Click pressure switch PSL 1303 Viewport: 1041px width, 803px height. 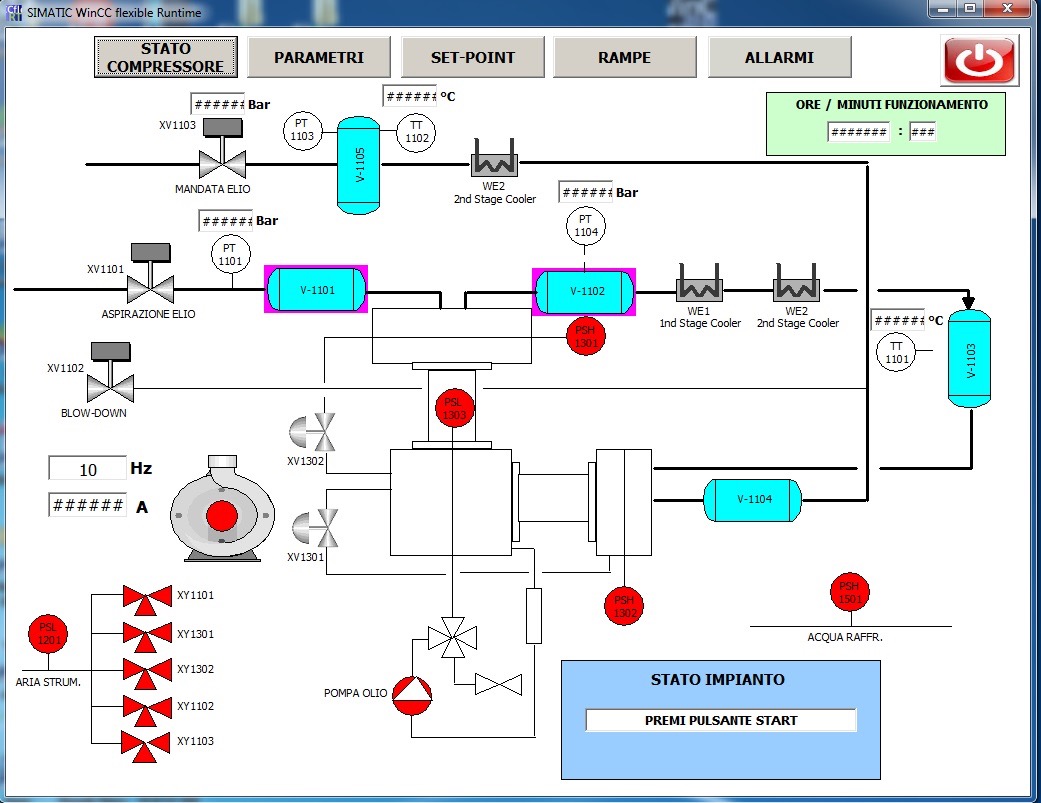point(454,408)
